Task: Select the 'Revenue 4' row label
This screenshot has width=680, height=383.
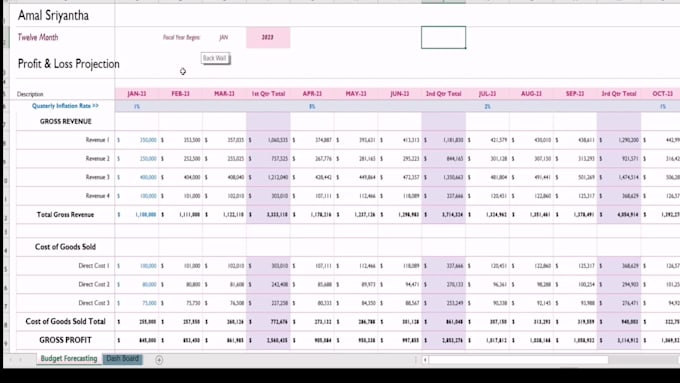Action: pyautogui.click(x=98, y=196)
